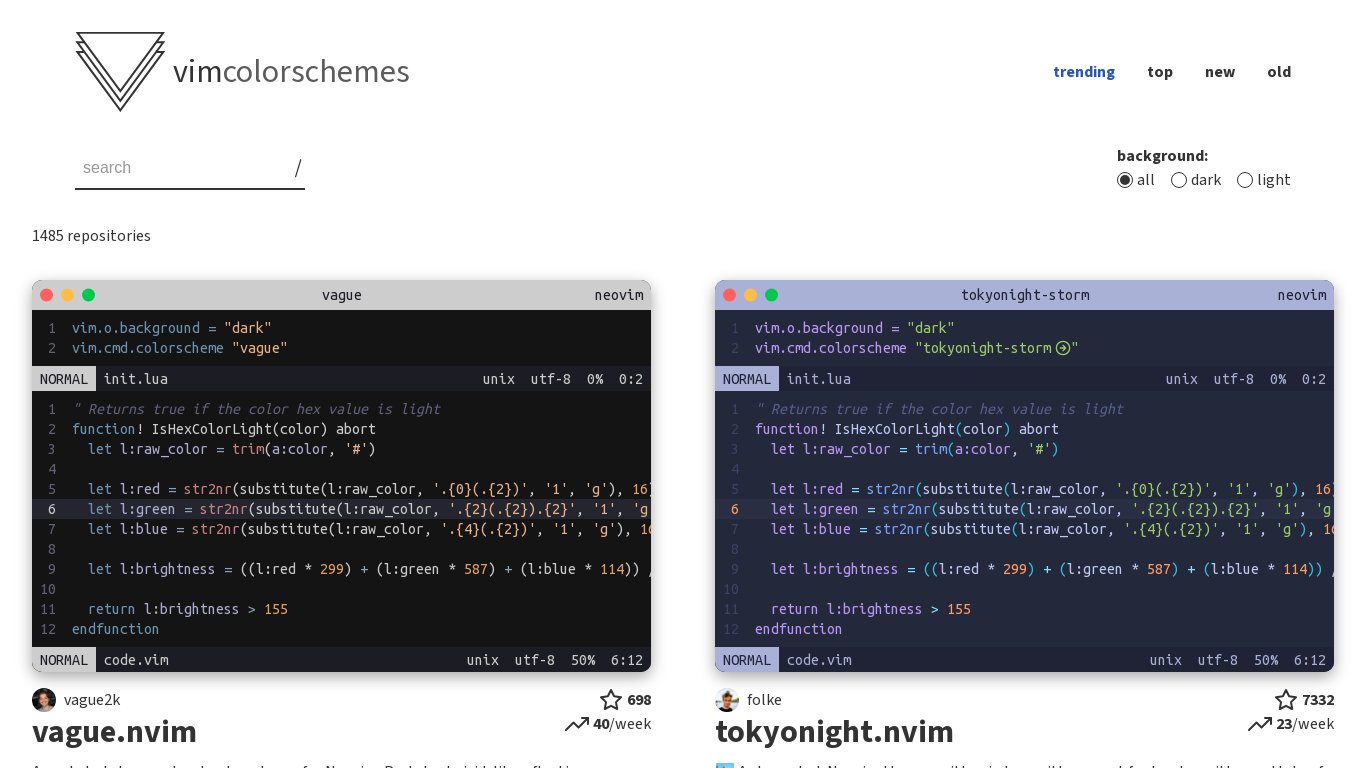Screen dimensions: 1366x768
Task: Click the vague2k author name
Action: [x=92, y=700]
